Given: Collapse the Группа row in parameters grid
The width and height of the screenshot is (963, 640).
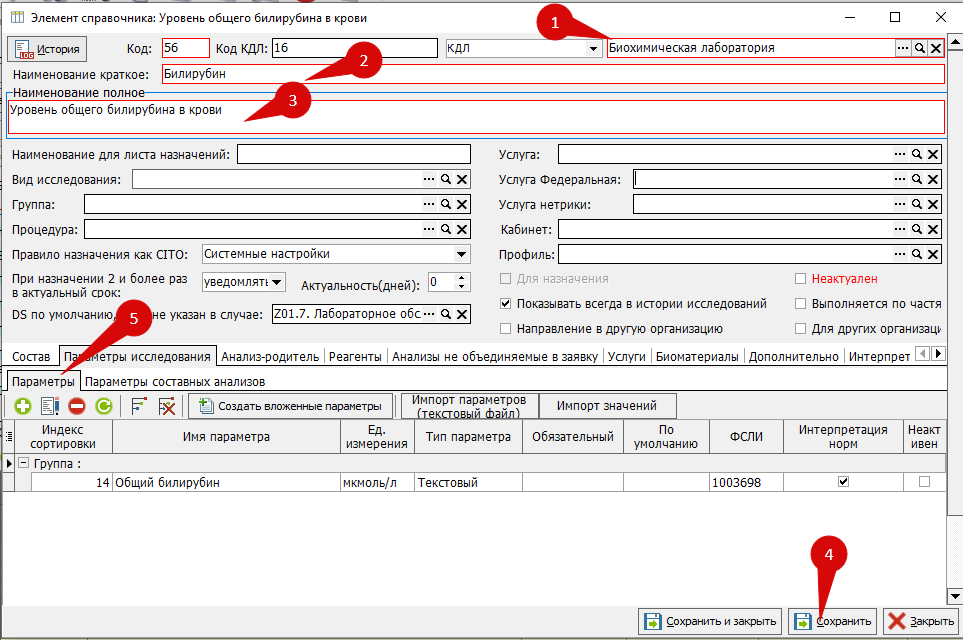Looking at the screenshot, I should 23,463.
